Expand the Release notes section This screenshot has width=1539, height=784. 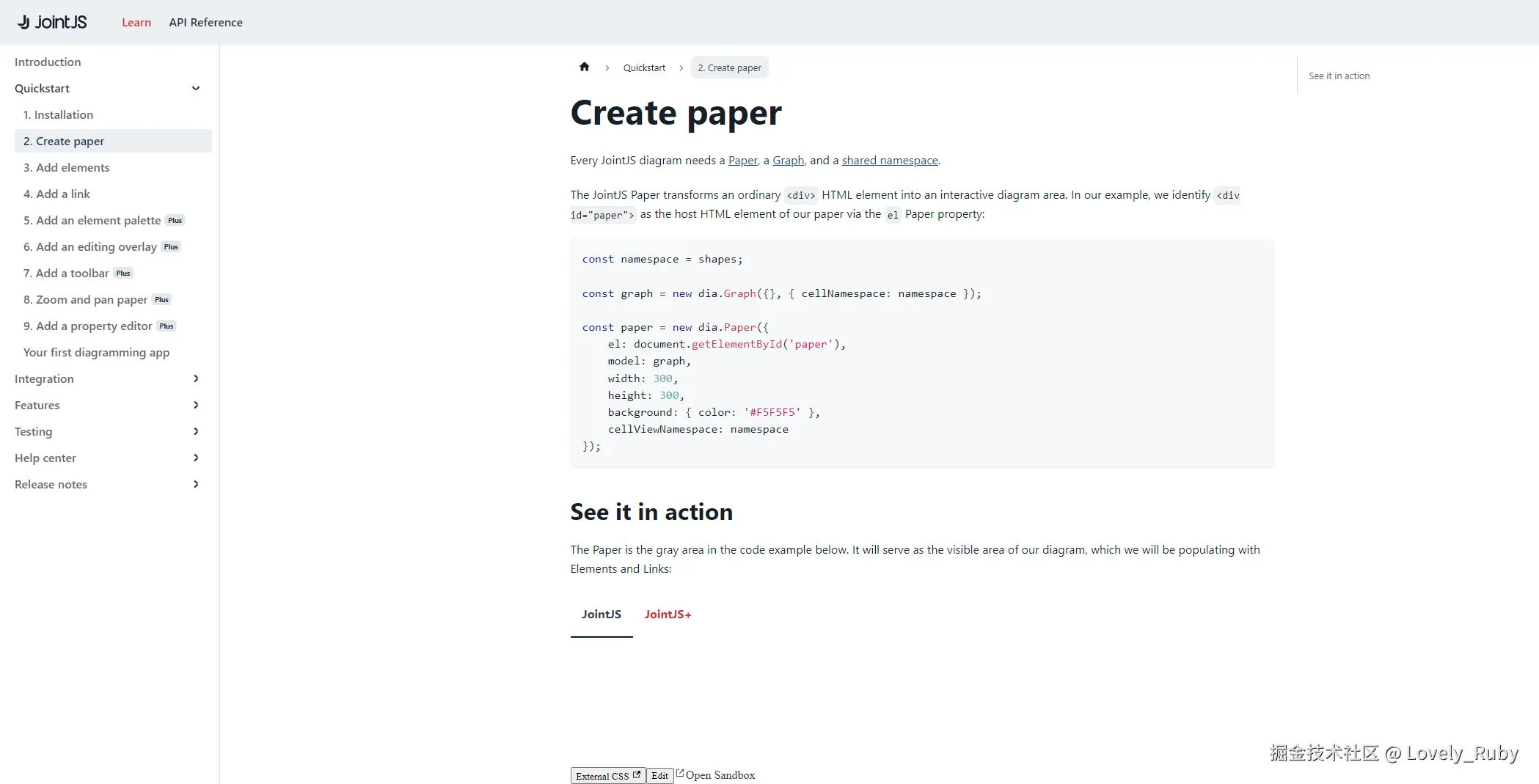point(196,484)
